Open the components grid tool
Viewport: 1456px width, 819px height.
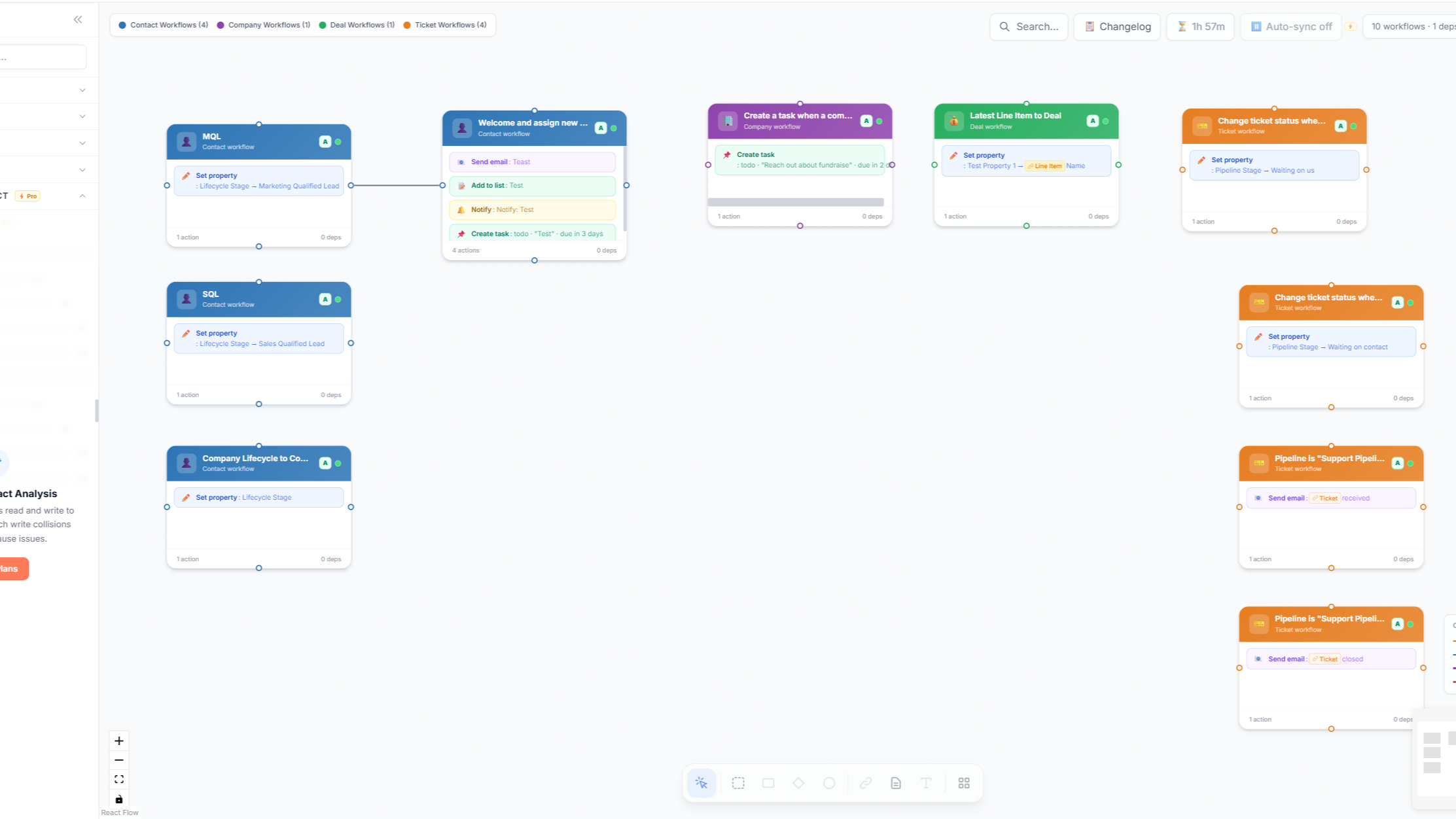[964, 782]
